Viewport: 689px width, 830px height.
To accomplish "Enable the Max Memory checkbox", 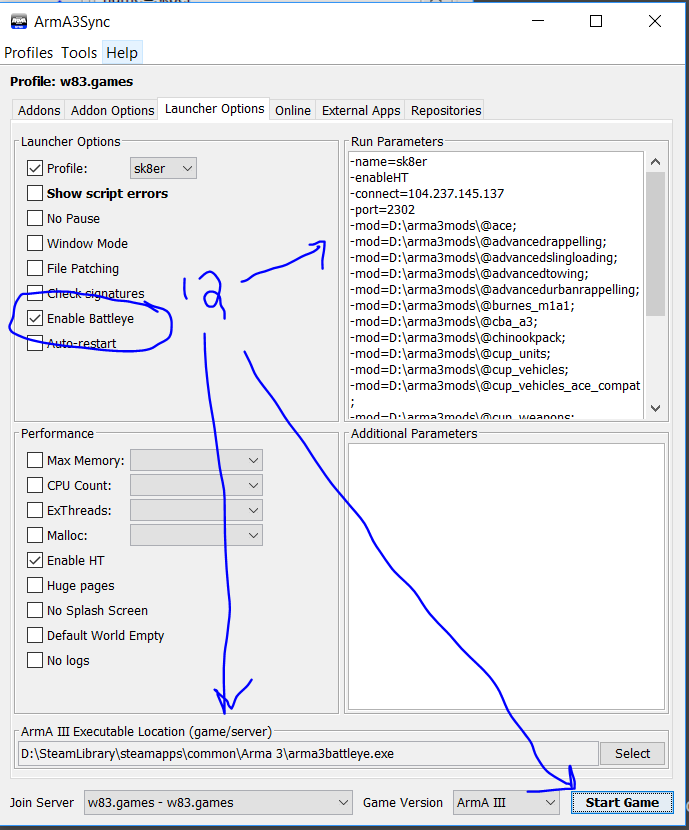I will coord(35,460).
